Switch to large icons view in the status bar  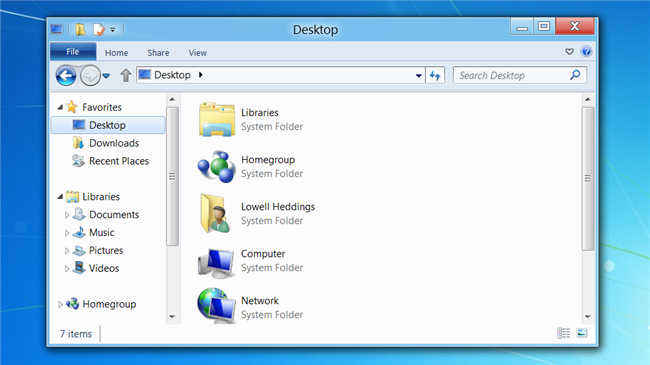tap(582, 333)
